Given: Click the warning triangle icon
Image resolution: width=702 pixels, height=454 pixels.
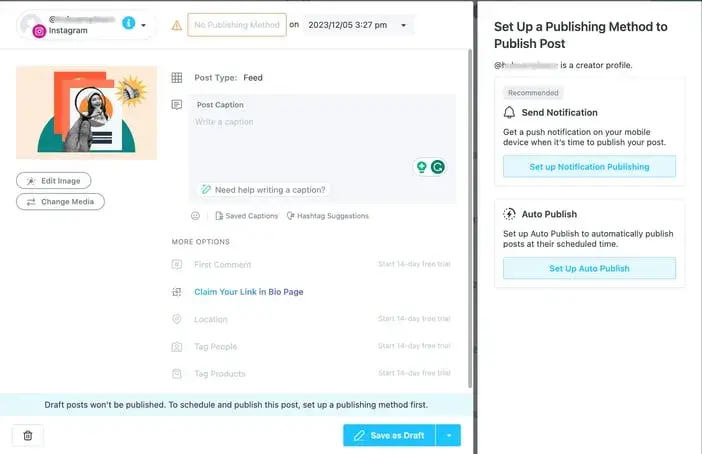Looking at the screenshot, I should click(176, 25).
